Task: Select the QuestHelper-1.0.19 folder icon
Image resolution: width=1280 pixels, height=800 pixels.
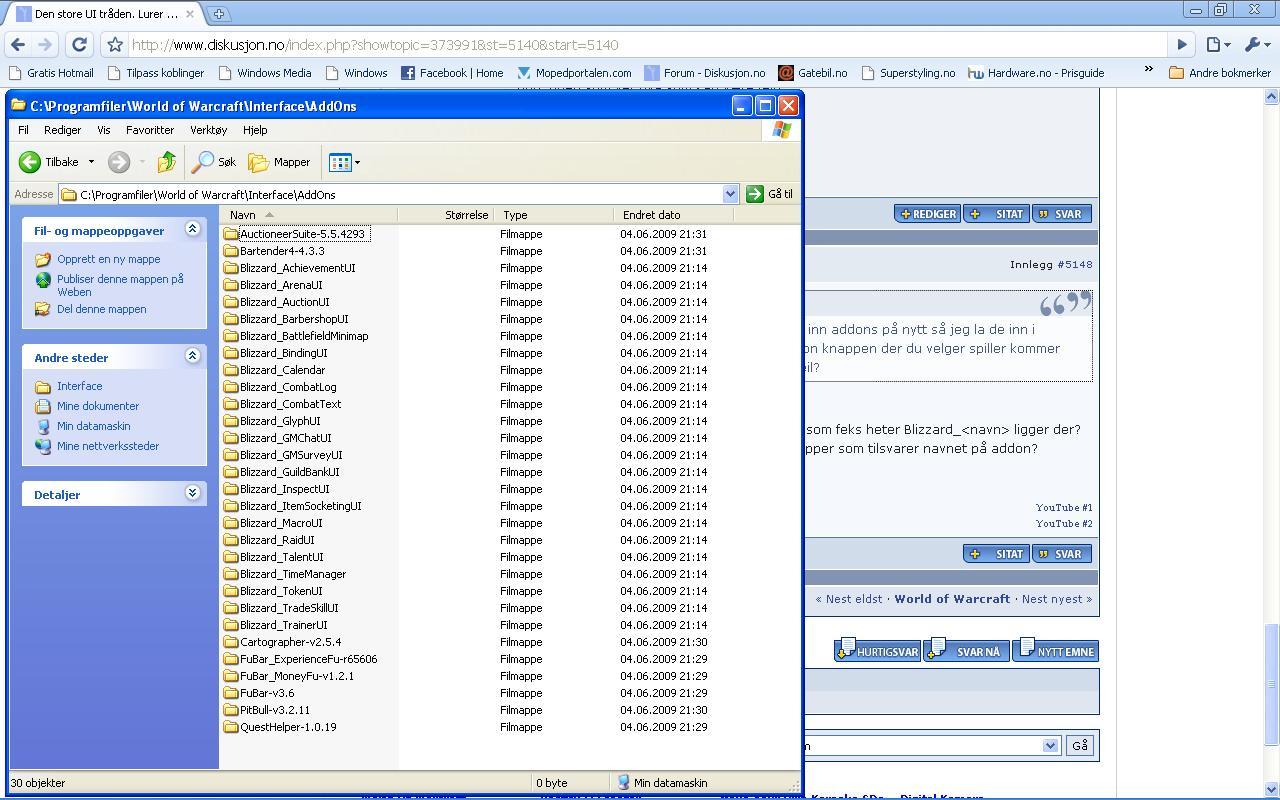Action: click(231, 727)
